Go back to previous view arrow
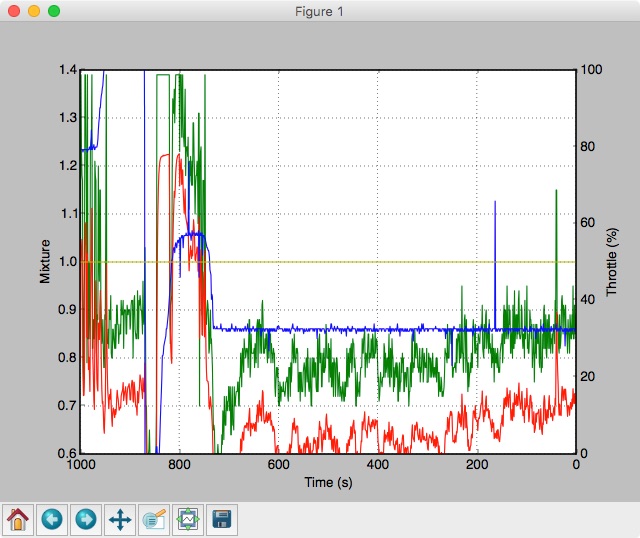Image resolution: width=640 pixels, height=538 pixels. tap(52, 520)
